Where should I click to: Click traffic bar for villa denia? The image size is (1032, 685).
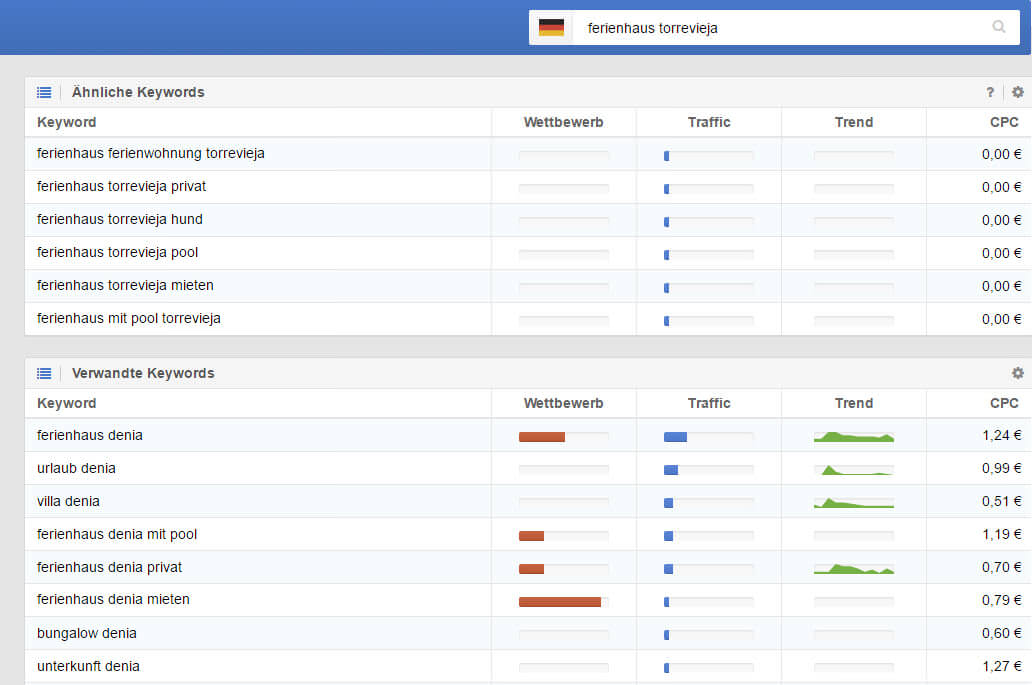tap(708, 503)
